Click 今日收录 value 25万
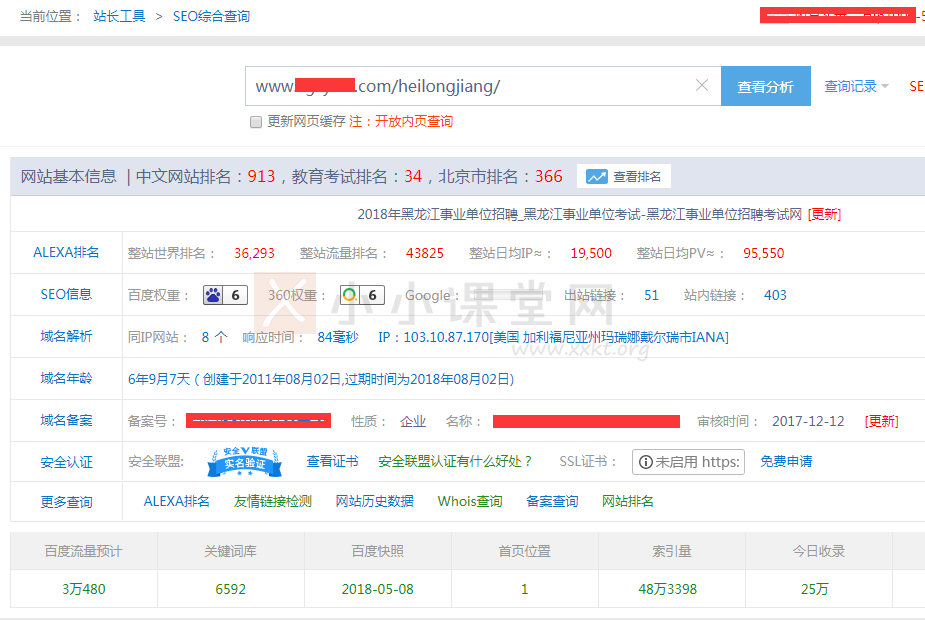The image size is (925, 620). (x=815, y=589)
